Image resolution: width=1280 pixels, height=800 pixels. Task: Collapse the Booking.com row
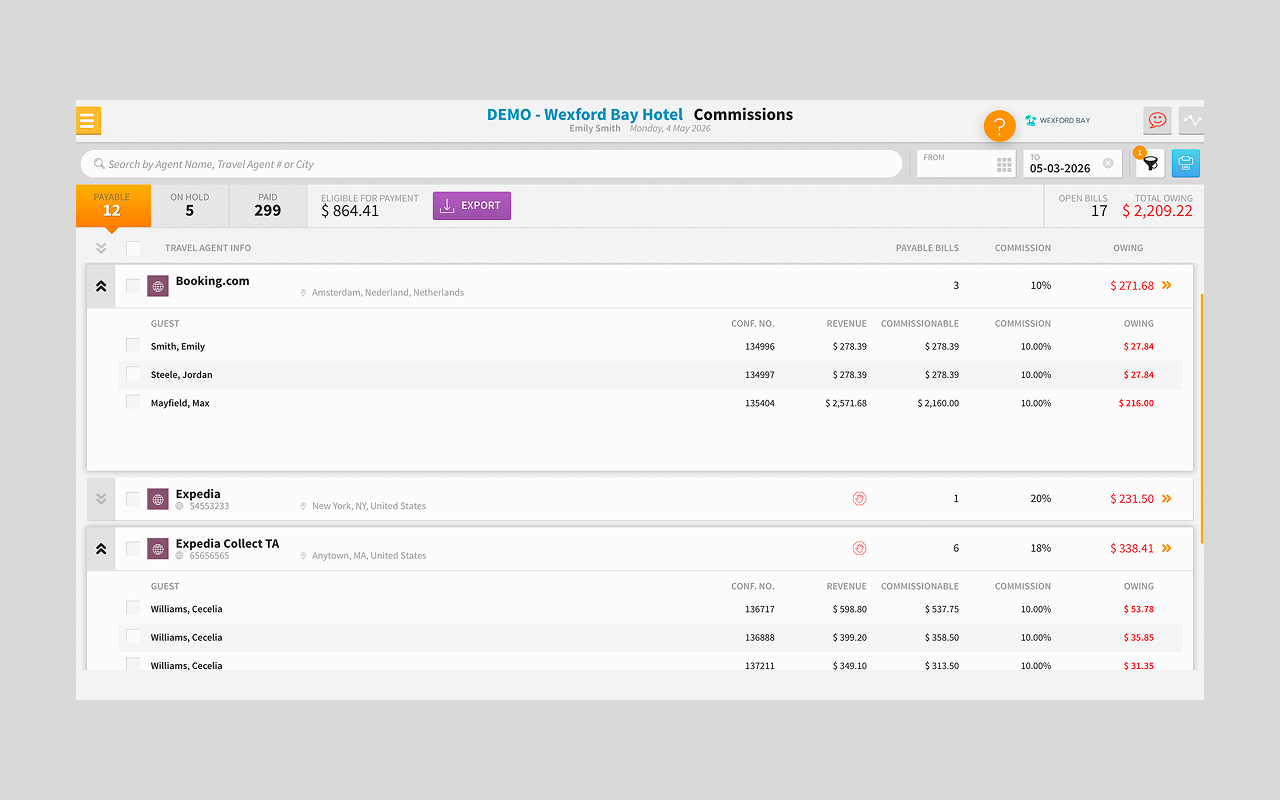pos(101,286)
